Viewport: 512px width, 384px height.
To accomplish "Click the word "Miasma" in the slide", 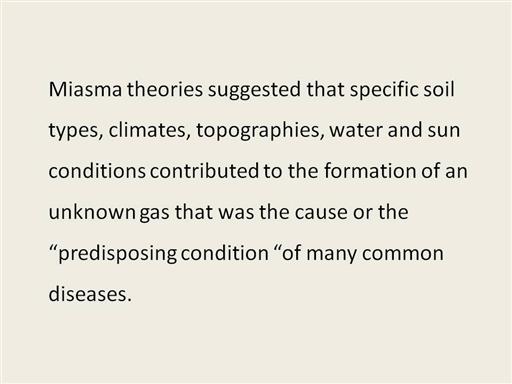I will pyautogui.click(x=85, y=89).
